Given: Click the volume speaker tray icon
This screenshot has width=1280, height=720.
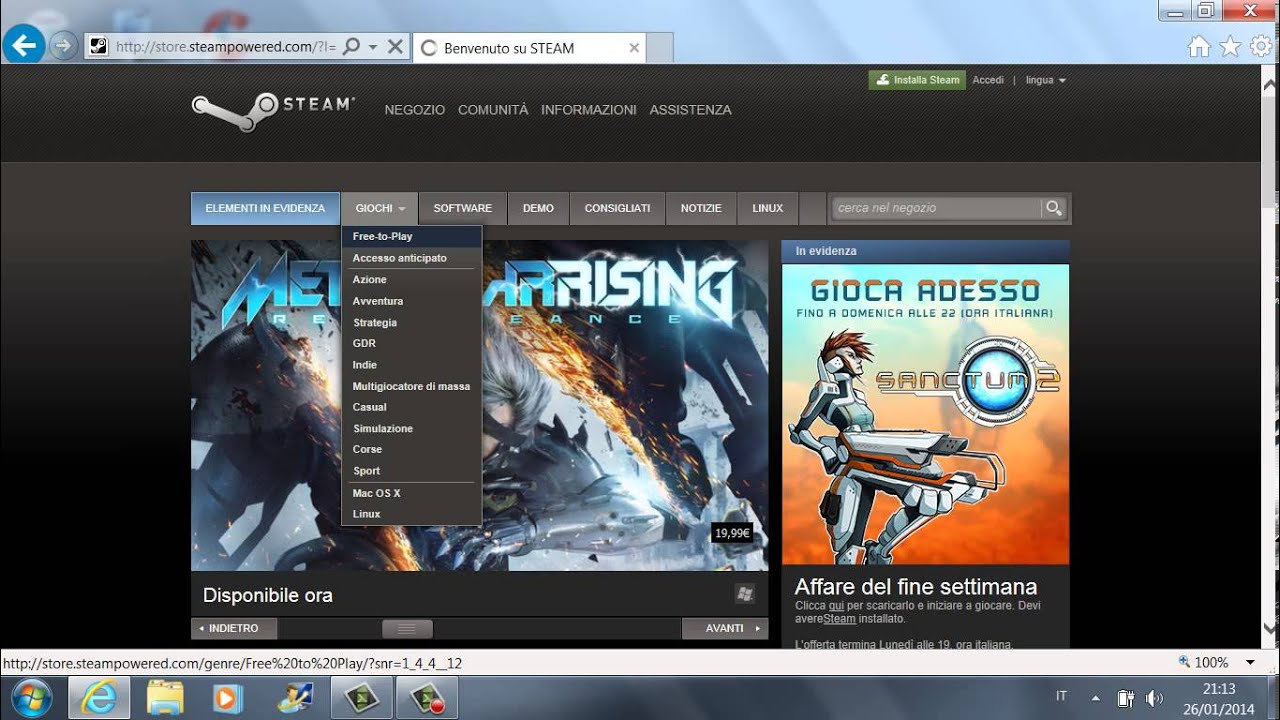Looking at the screenshot, I should (1153, 698).
